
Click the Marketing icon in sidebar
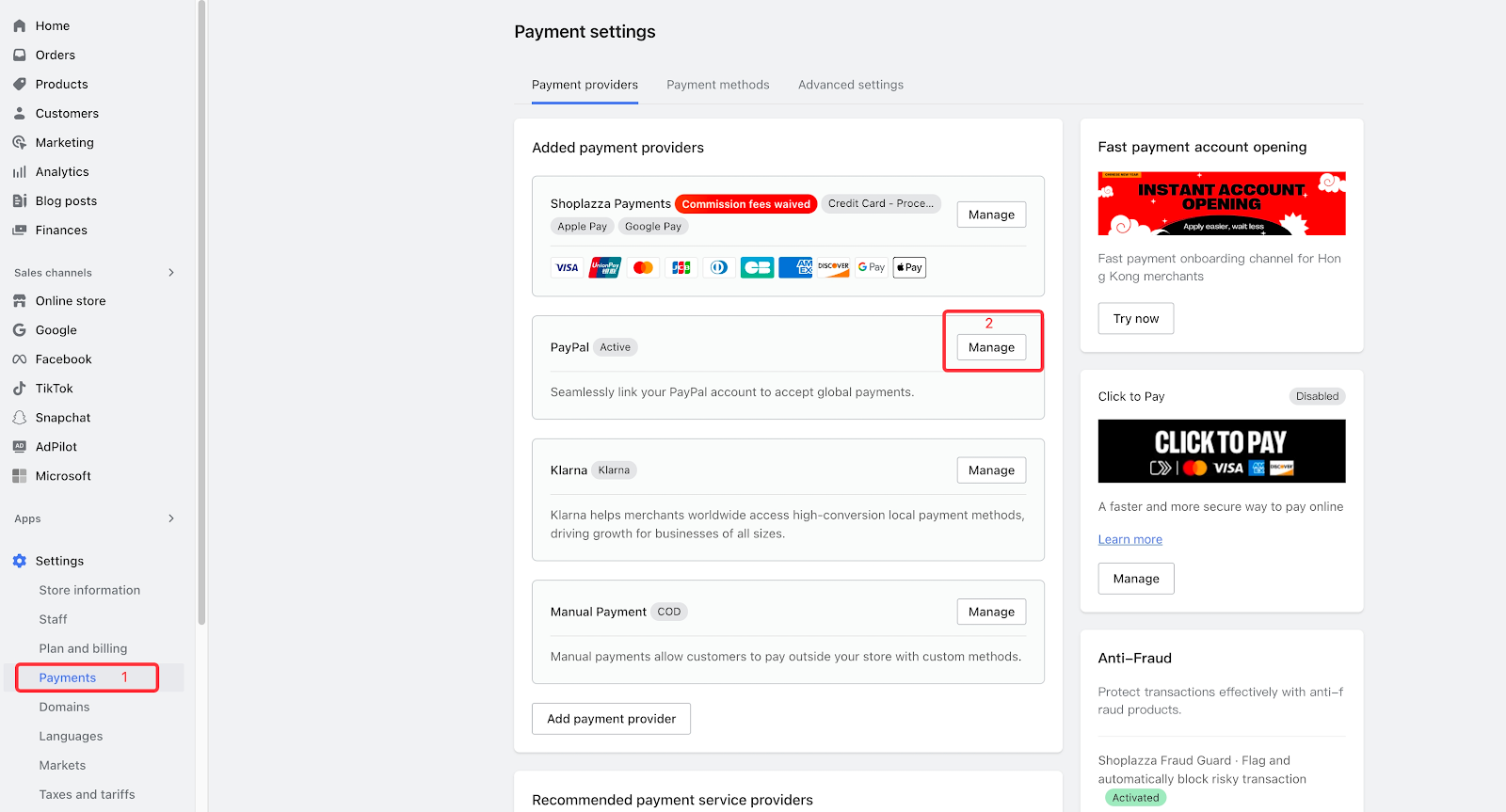(x=20, y=142)
